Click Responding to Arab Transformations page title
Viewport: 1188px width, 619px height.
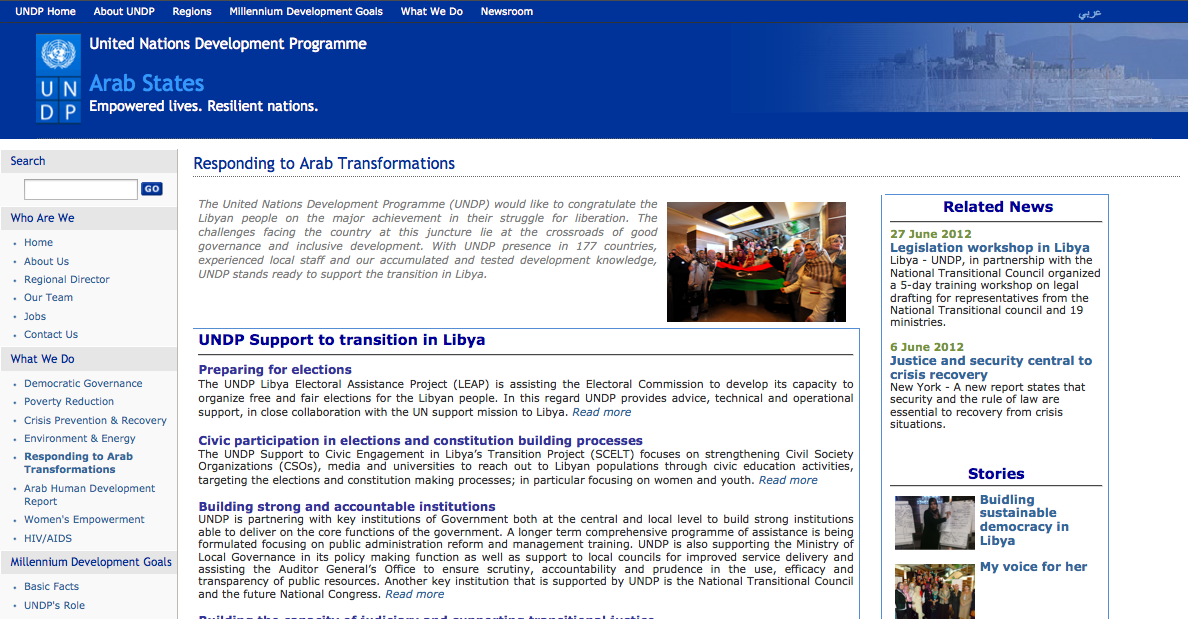[324, 164]
